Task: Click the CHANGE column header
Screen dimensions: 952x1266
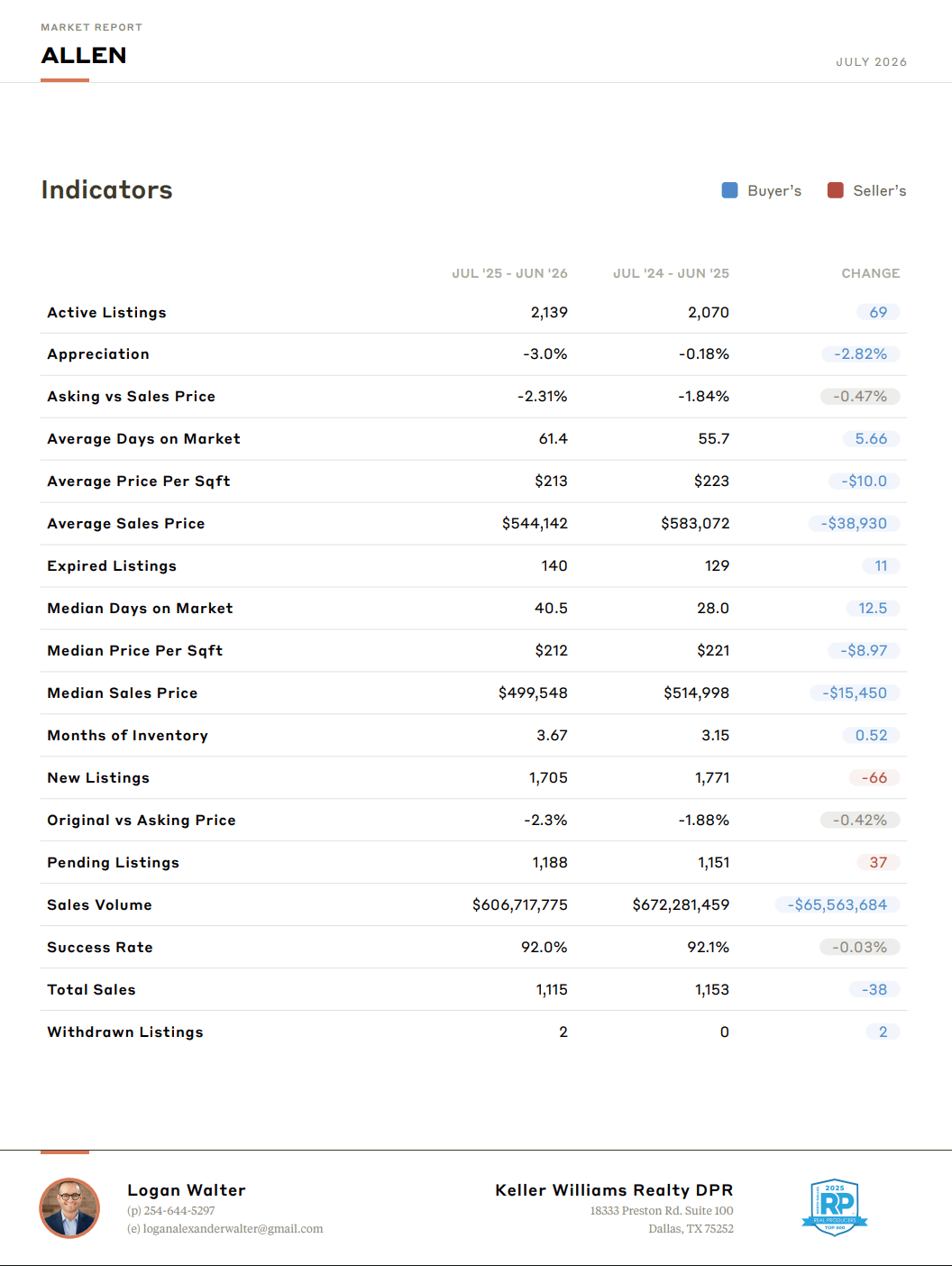Action: click(x=871, y=273)
